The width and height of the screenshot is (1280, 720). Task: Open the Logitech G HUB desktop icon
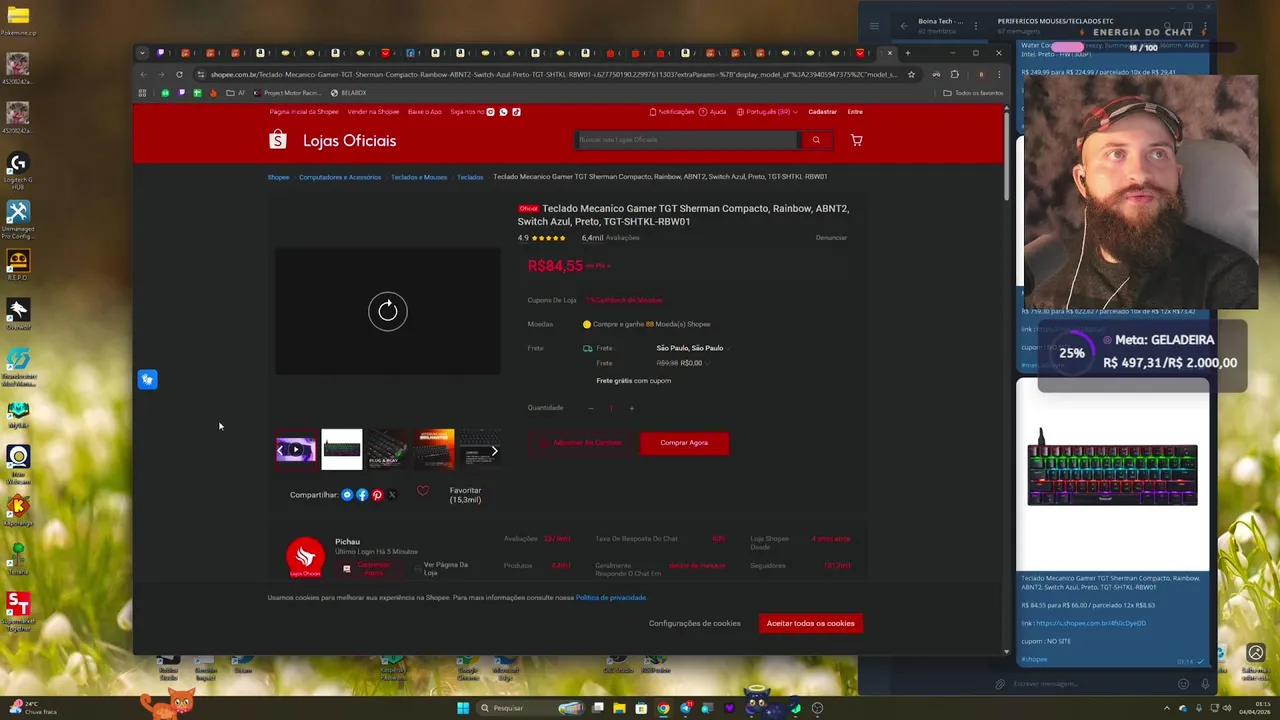click(18, 170)
